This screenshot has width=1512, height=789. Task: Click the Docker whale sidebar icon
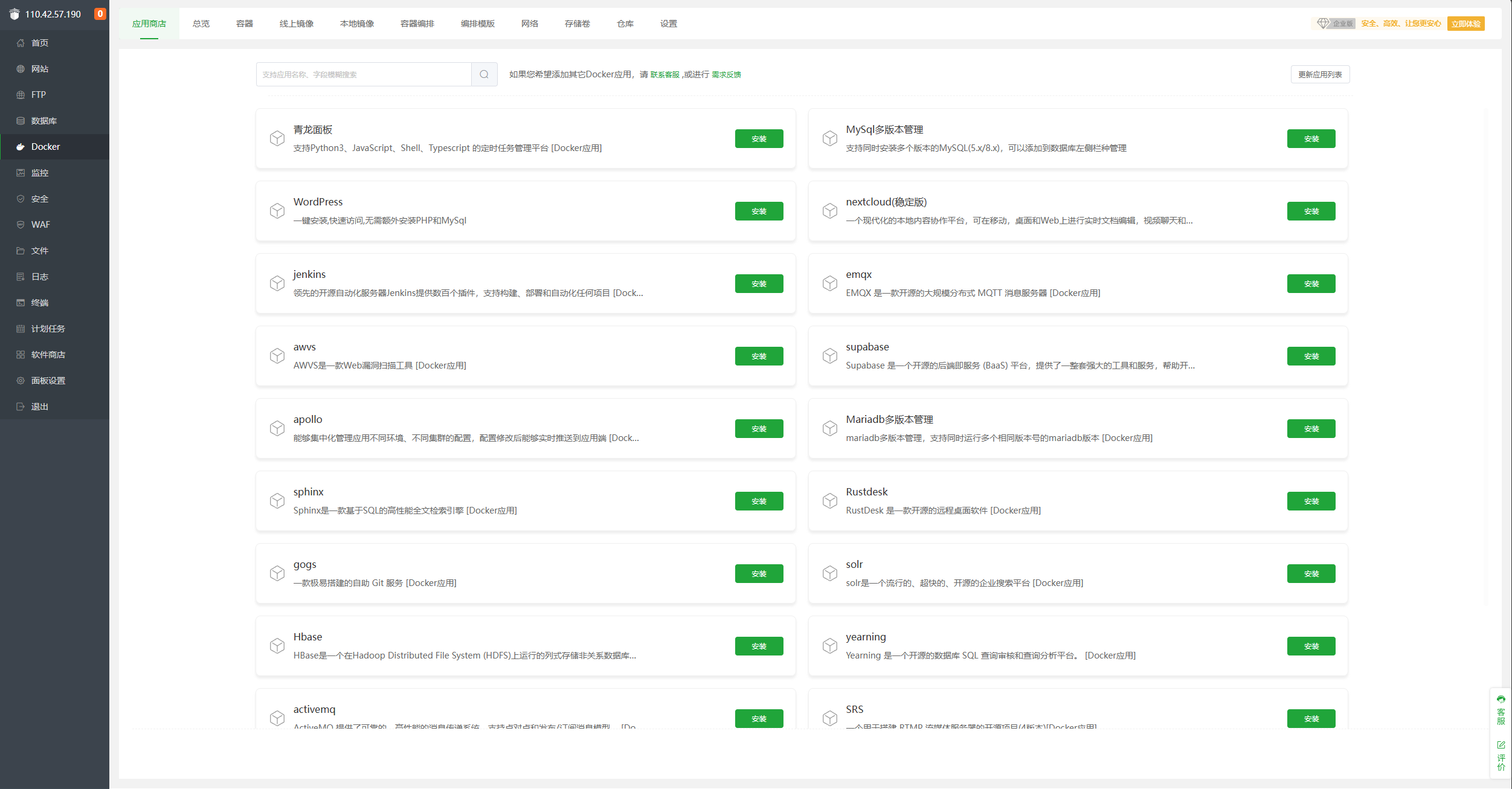[21, 147]
